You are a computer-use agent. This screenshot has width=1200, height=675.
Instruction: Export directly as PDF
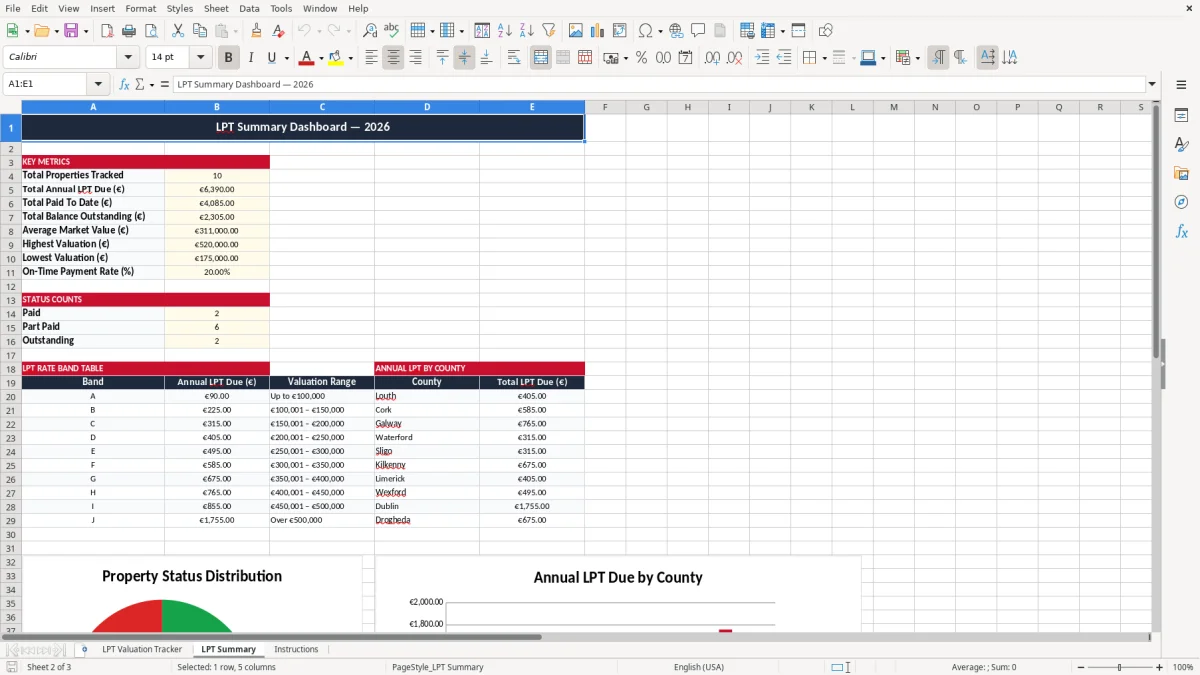point(107,31)
